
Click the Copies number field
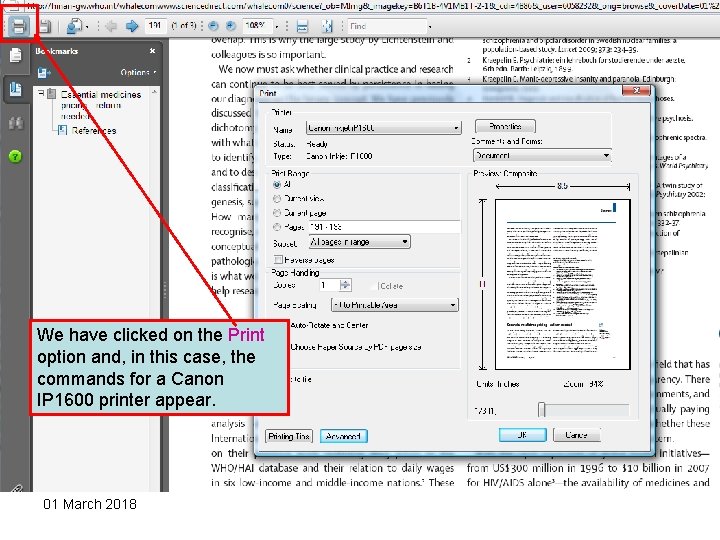coord(329,285)
